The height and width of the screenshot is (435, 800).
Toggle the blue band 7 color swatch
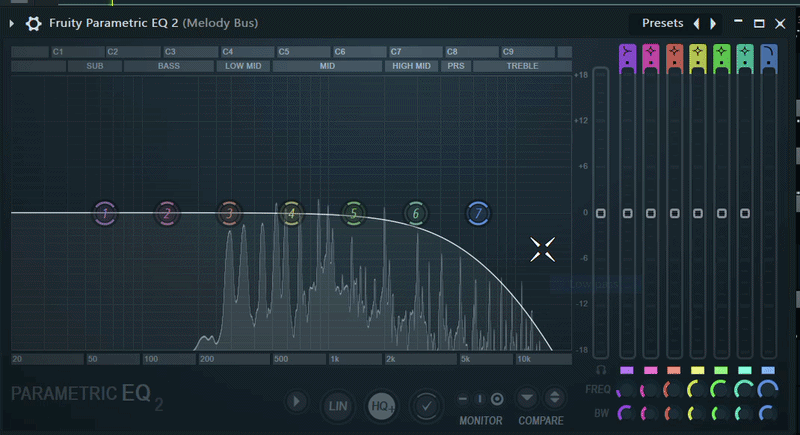(x=768, y=370)
